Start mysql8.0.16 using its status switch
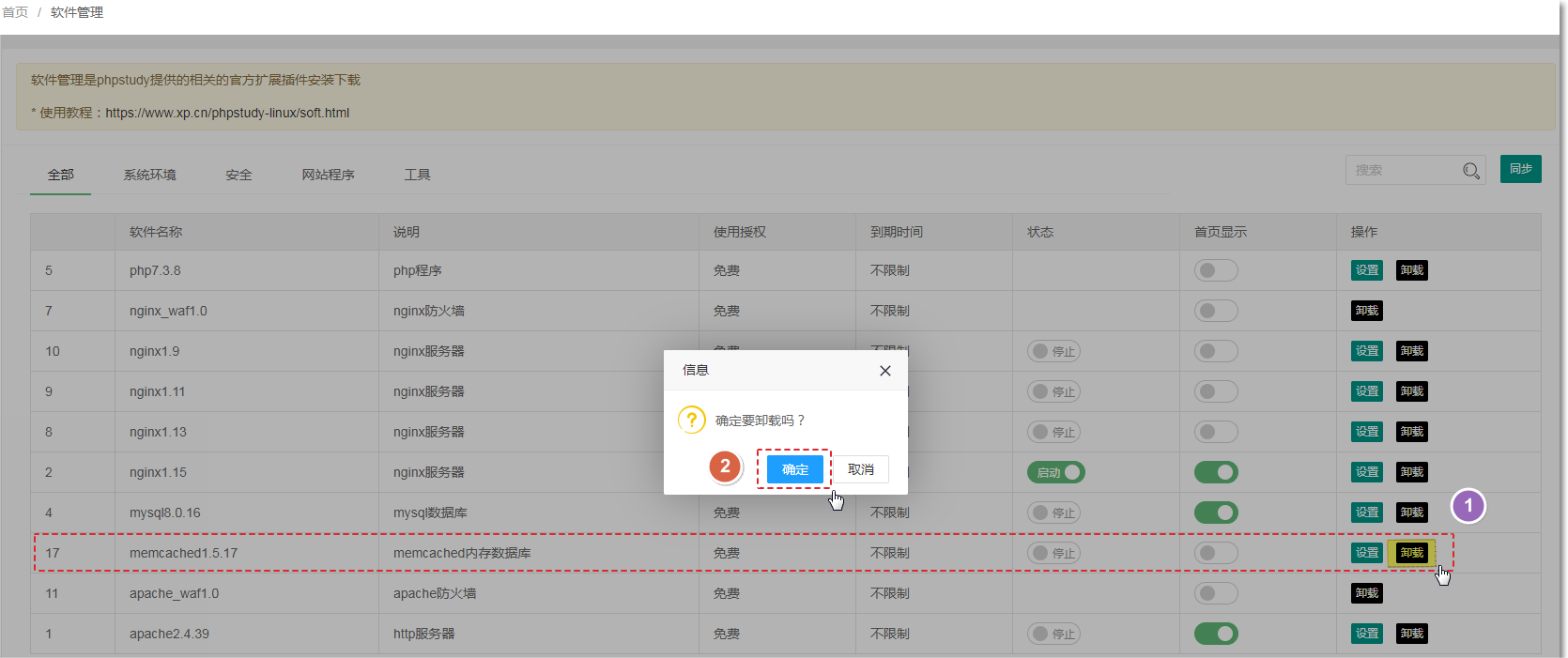The width and height of the screenshot is (1568, 658). (x=1053, y=513)
